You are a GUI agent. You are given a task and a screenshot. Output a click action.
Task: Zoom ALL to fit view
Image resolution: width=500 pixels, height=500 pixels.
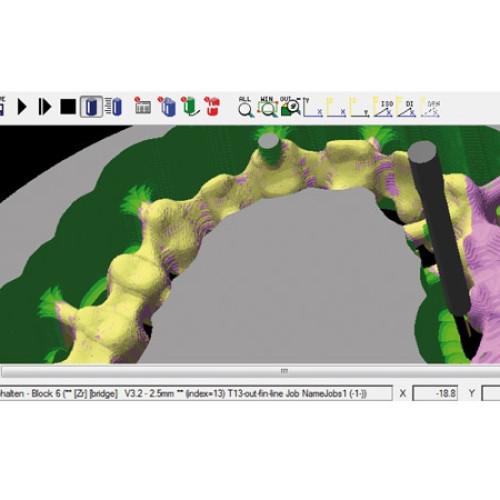click(246, 107)
